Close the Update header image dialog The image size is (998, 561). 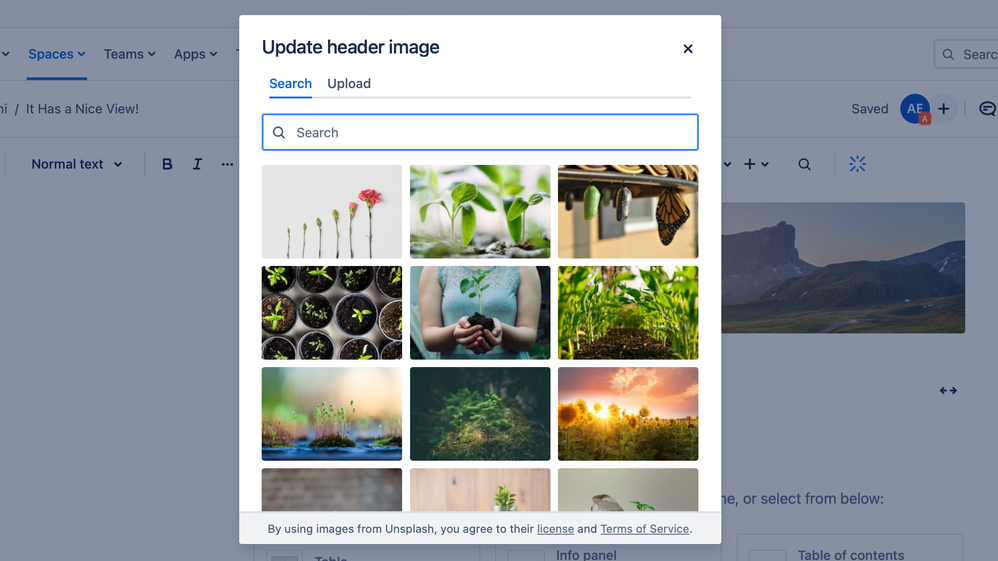[687, 49]
